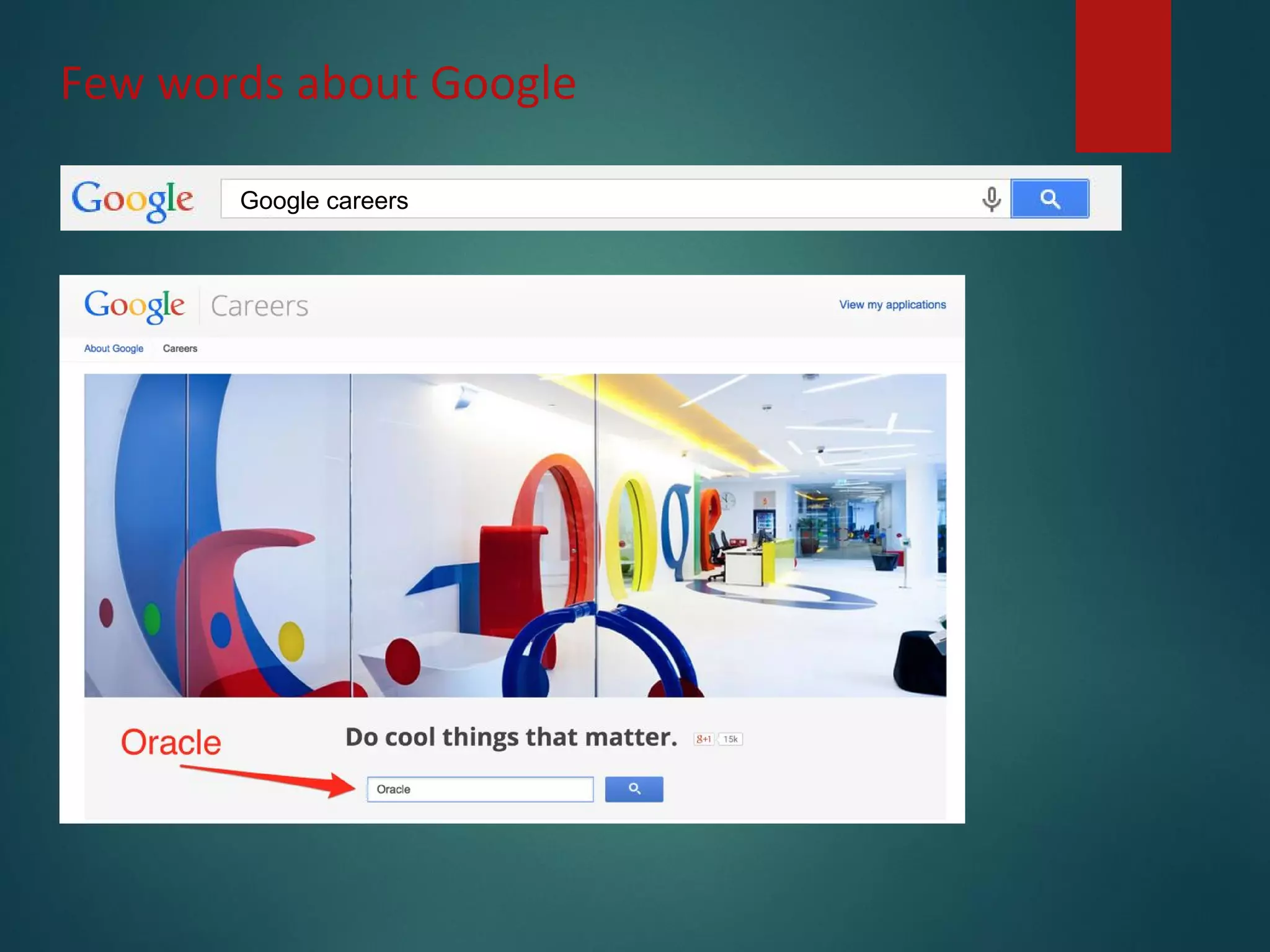Open the View my applications link
Screen dimensions: 1270x952
892,304
